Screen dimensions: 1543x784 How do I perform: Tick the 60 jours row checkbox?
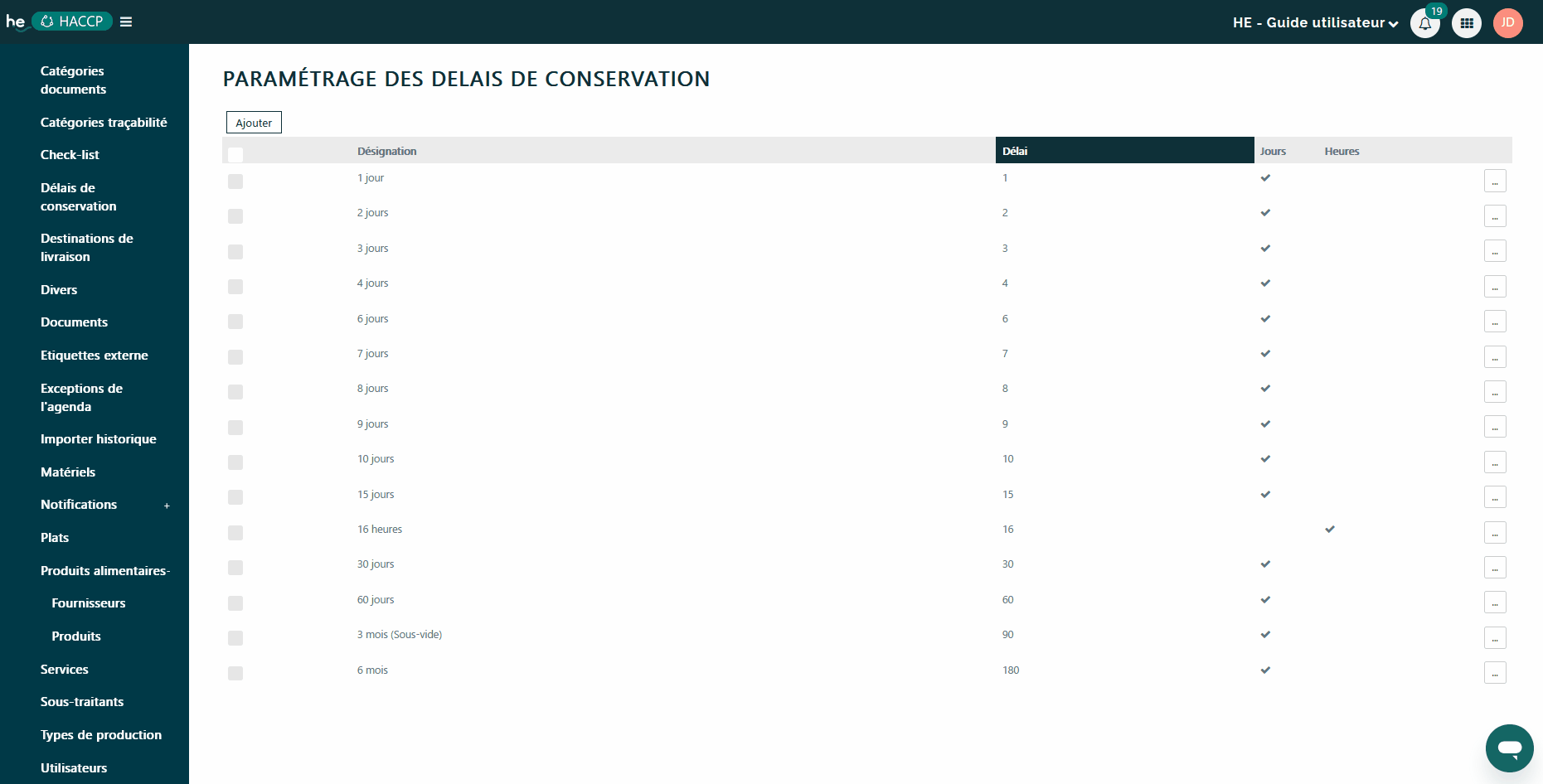pyautogui.click(x=235, y=603)
